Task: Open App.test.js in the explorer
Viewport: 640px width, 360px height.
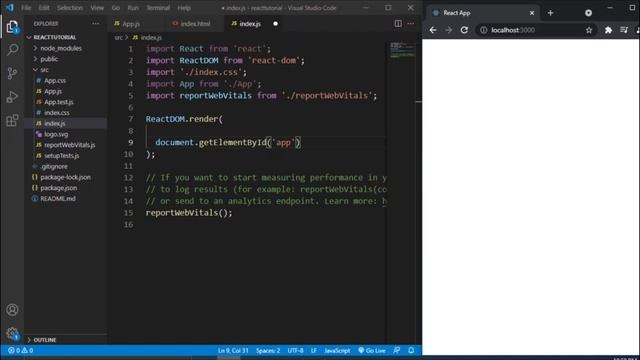Action: pos(58,102)
